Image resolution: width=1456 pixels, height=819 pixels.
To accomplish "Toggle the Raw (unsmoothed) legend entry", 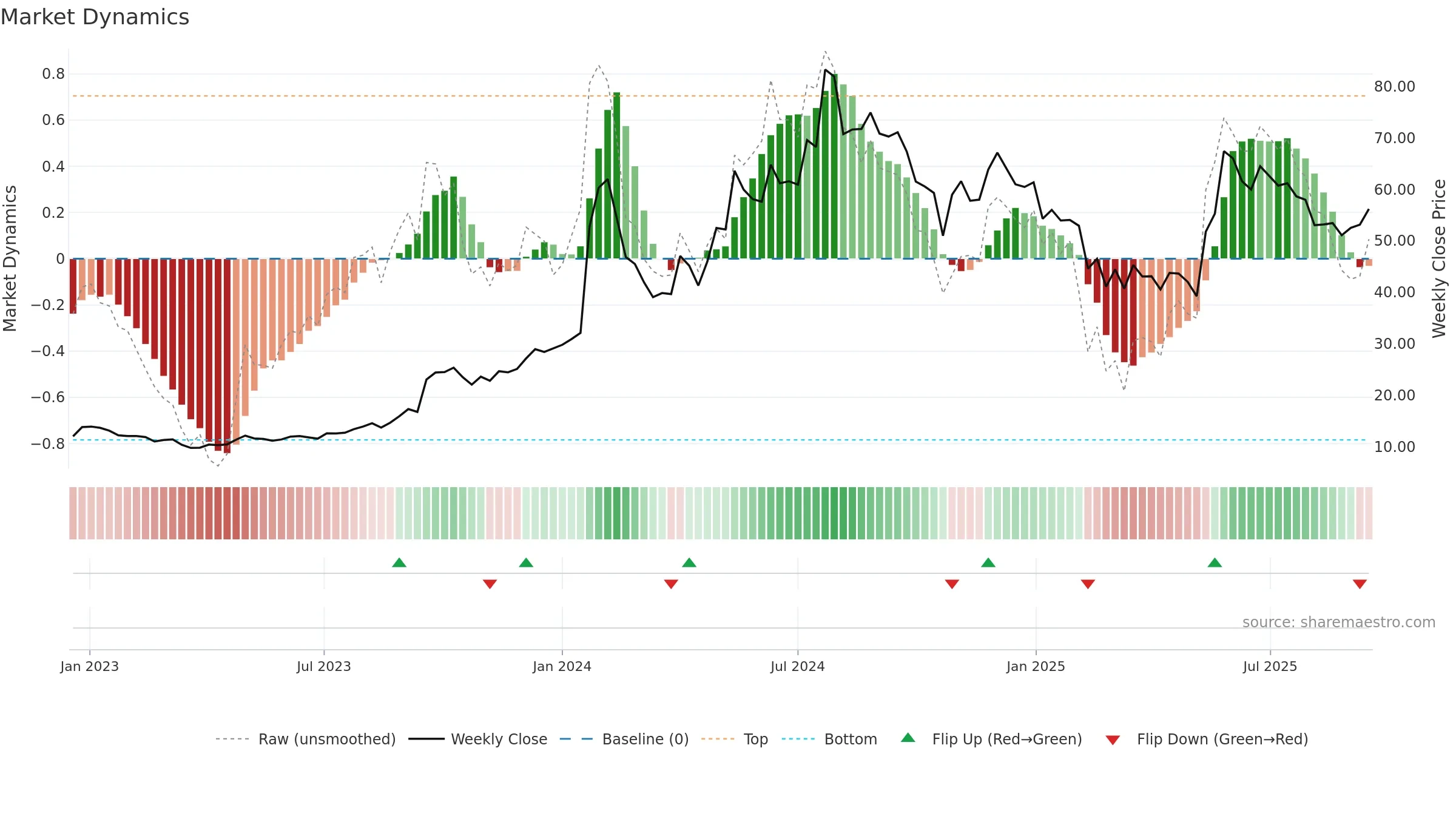I will pyautogui.click(x=306, y=739).
